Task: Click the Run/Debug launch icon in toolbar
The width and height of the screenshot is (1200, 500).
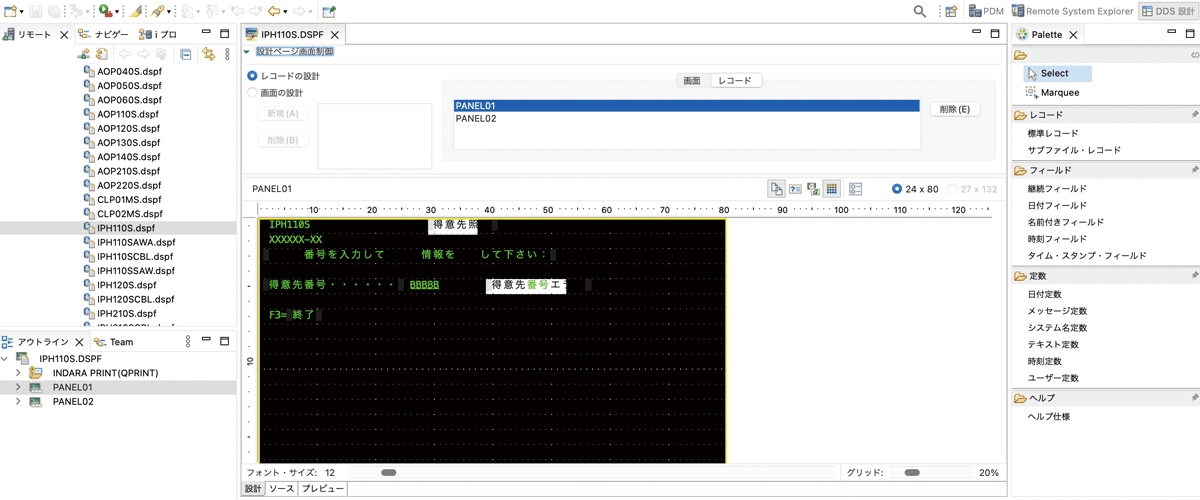Action: (106, 11)
